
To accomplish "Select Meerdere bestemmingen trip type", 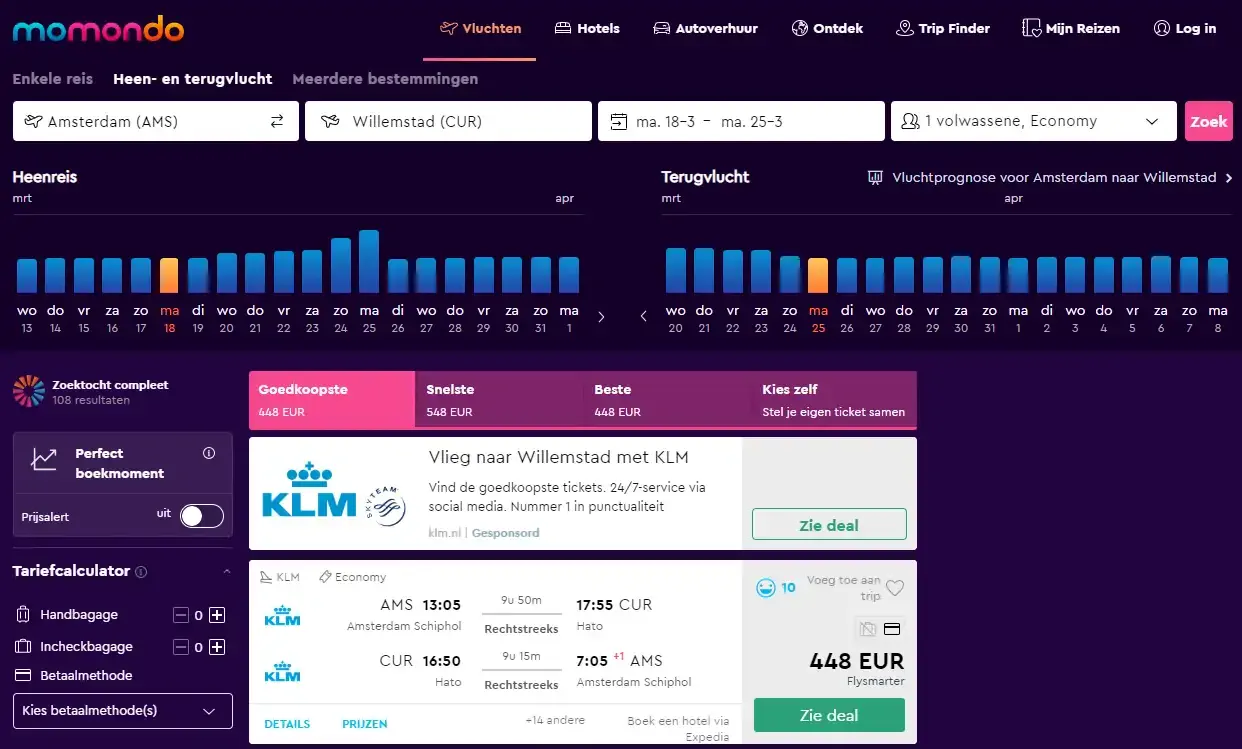I will [x=385, y=79].
